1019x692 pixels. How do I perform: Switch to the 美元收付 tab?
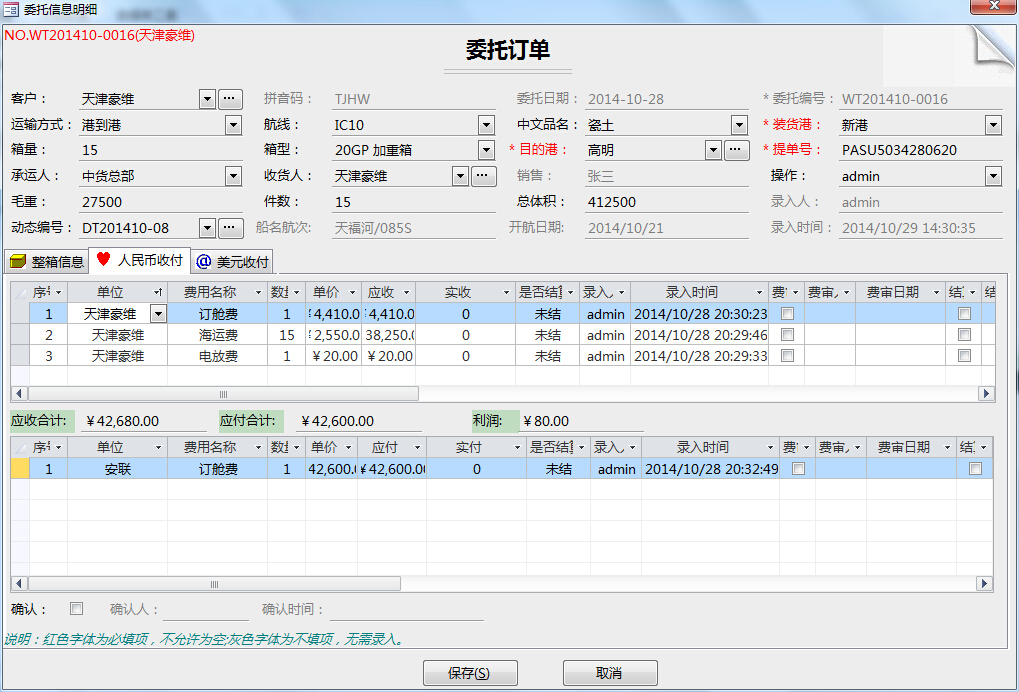232,261
